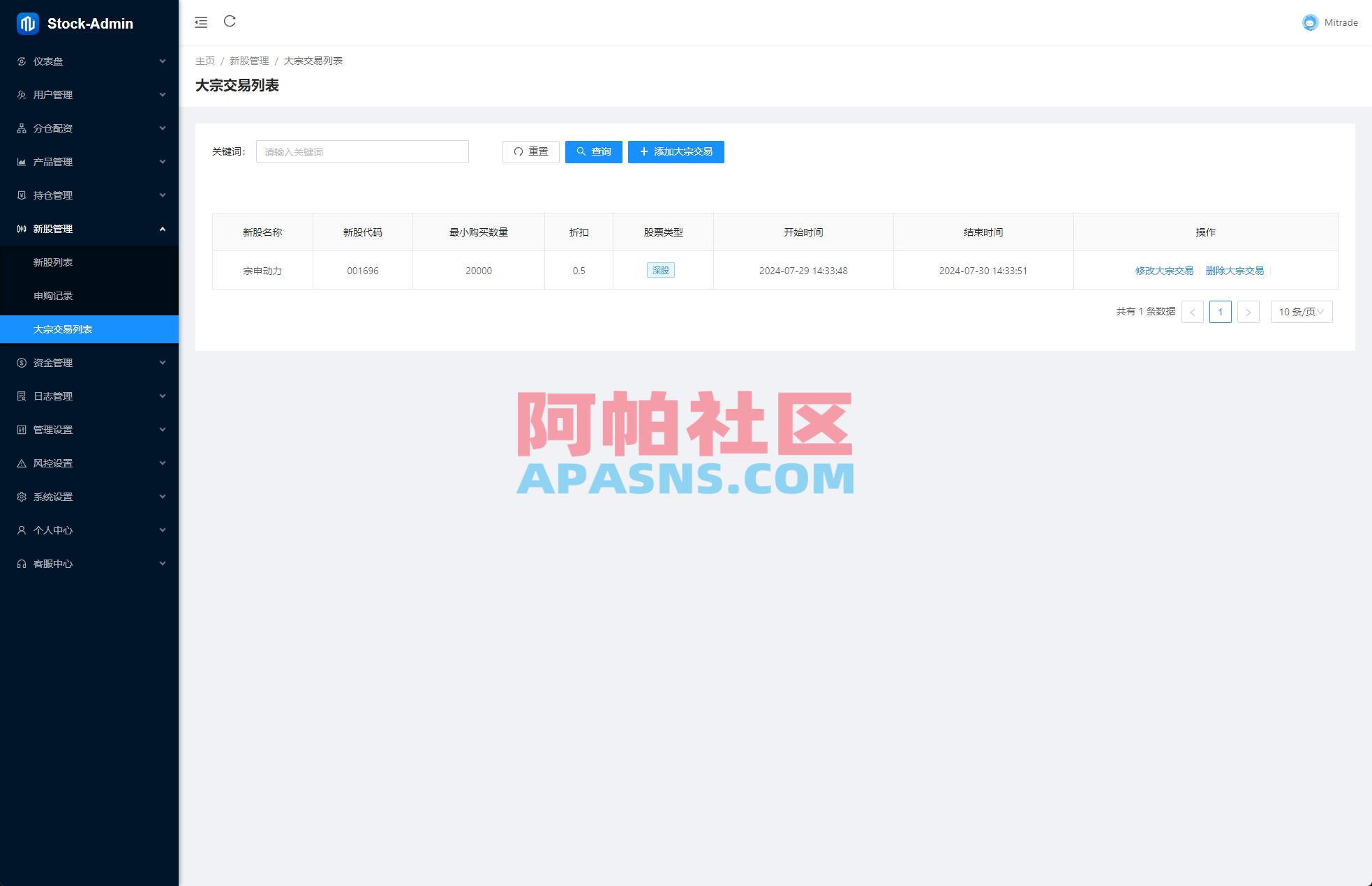
Task: Open 修改大宗交易 edit link for 宗申动力
Action: click(1163, 271)
